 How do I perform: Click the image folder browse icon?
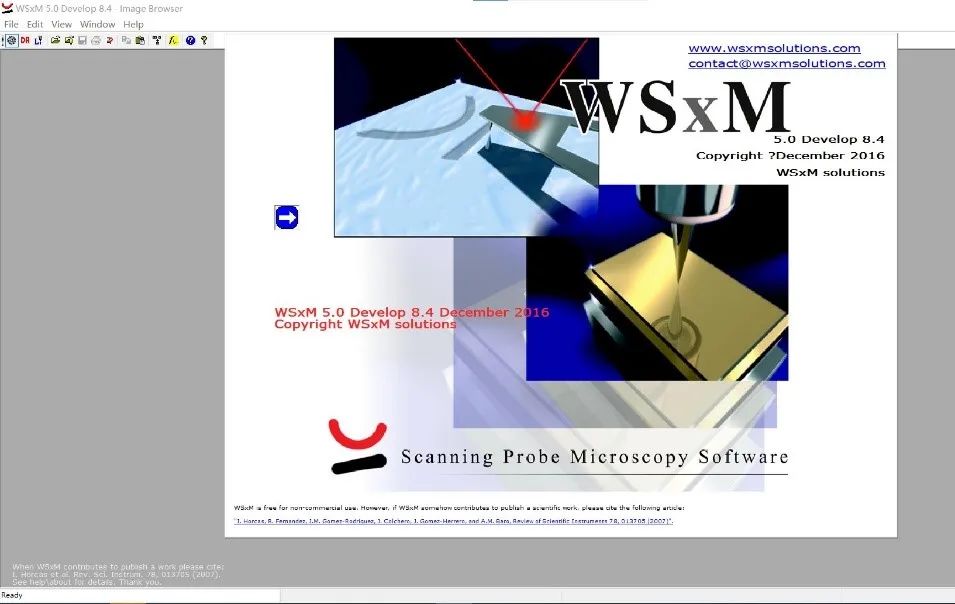(69, 40)
